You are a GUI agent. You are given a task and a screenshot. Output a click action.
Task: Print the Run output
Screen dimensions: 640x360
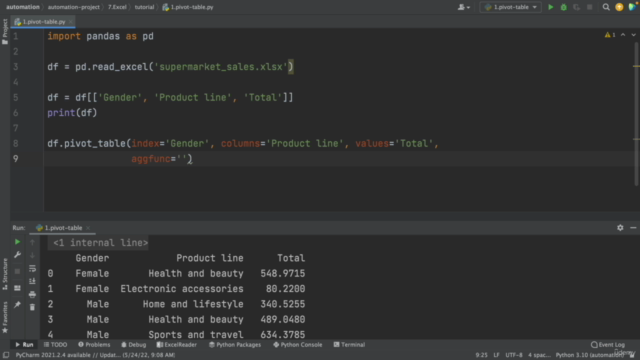click(x=32, y=294)
